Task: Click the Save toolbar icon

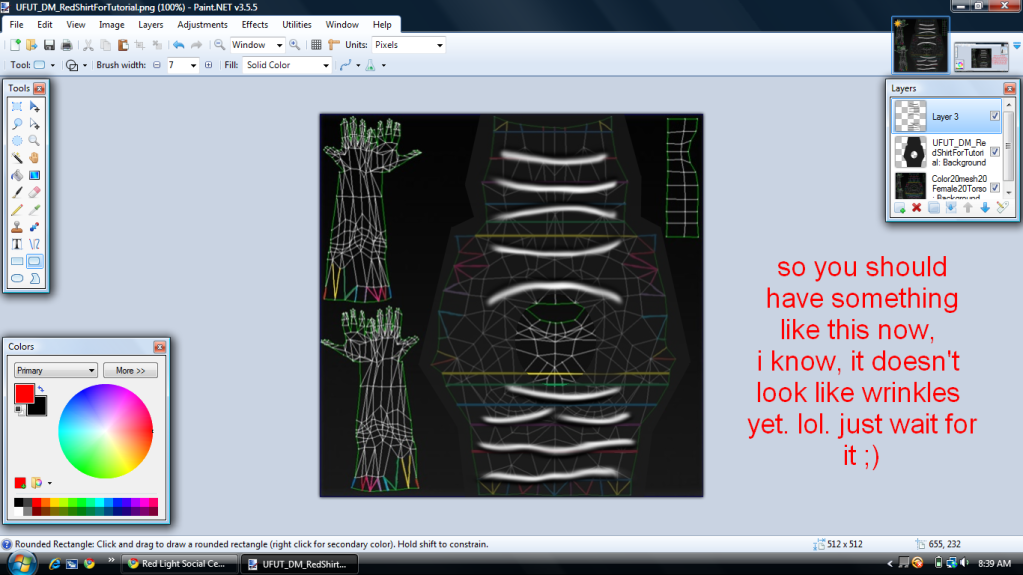Action: [49, 45]
